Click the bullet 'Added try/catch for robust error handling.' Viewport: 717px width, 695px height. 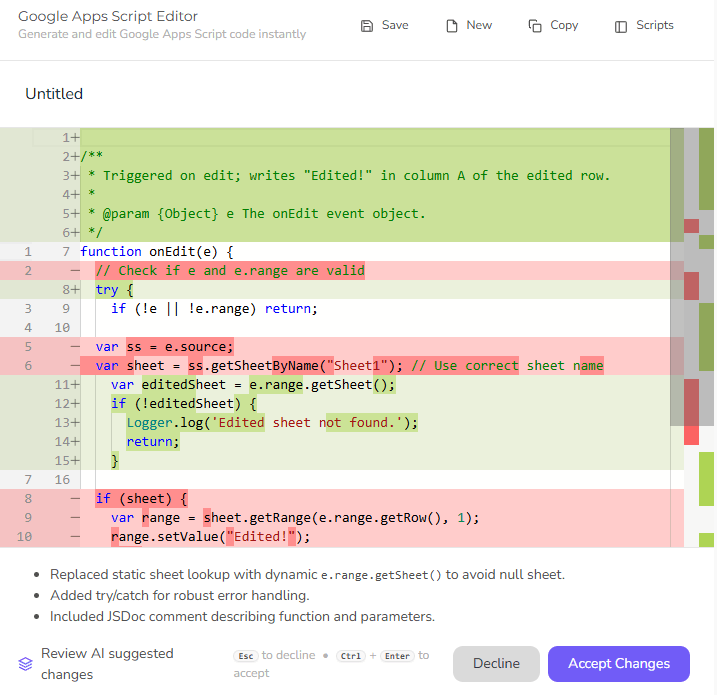180,595
